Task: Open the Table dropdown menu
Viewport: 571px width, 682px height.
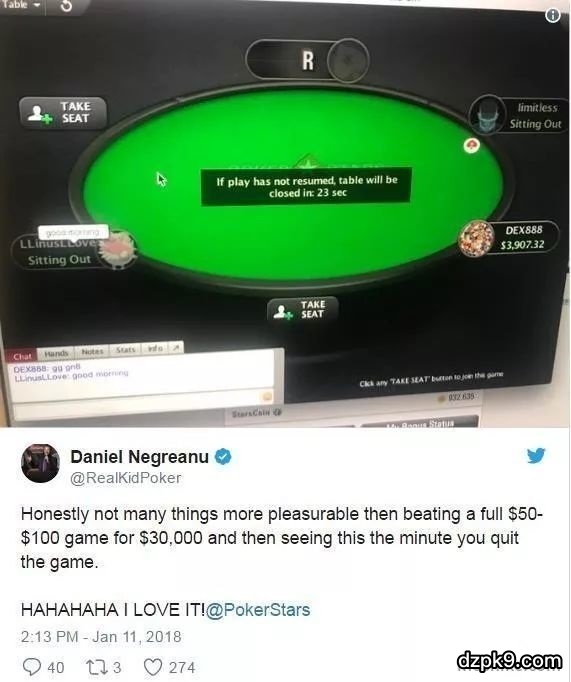Action: click(21, 5)
